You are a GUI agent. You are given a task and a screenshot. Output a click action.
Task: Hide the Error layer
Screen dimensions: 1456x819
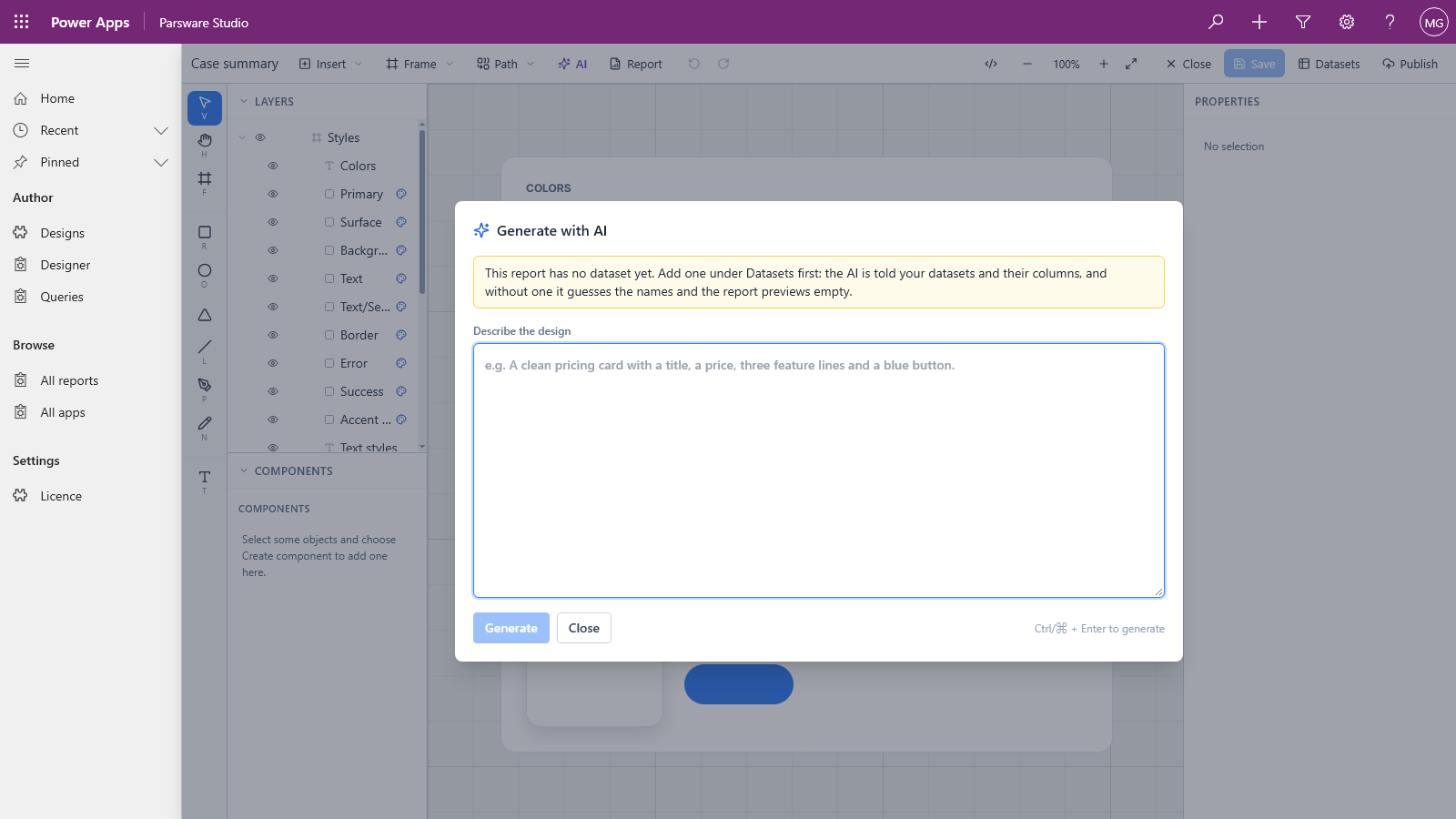point(273,363)
